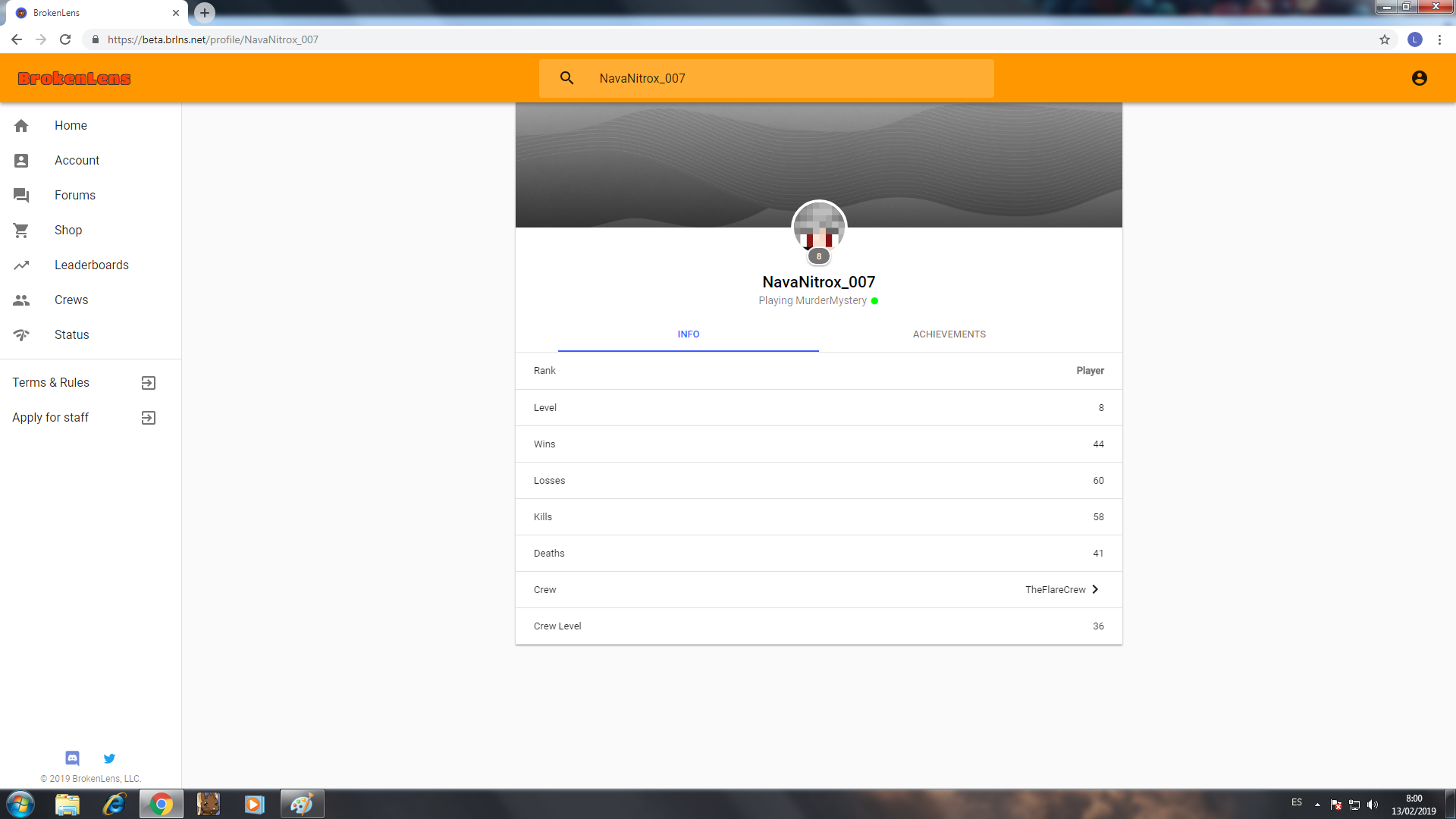
Task: Click the Crew Level value 36
Action: (1098, 626)
